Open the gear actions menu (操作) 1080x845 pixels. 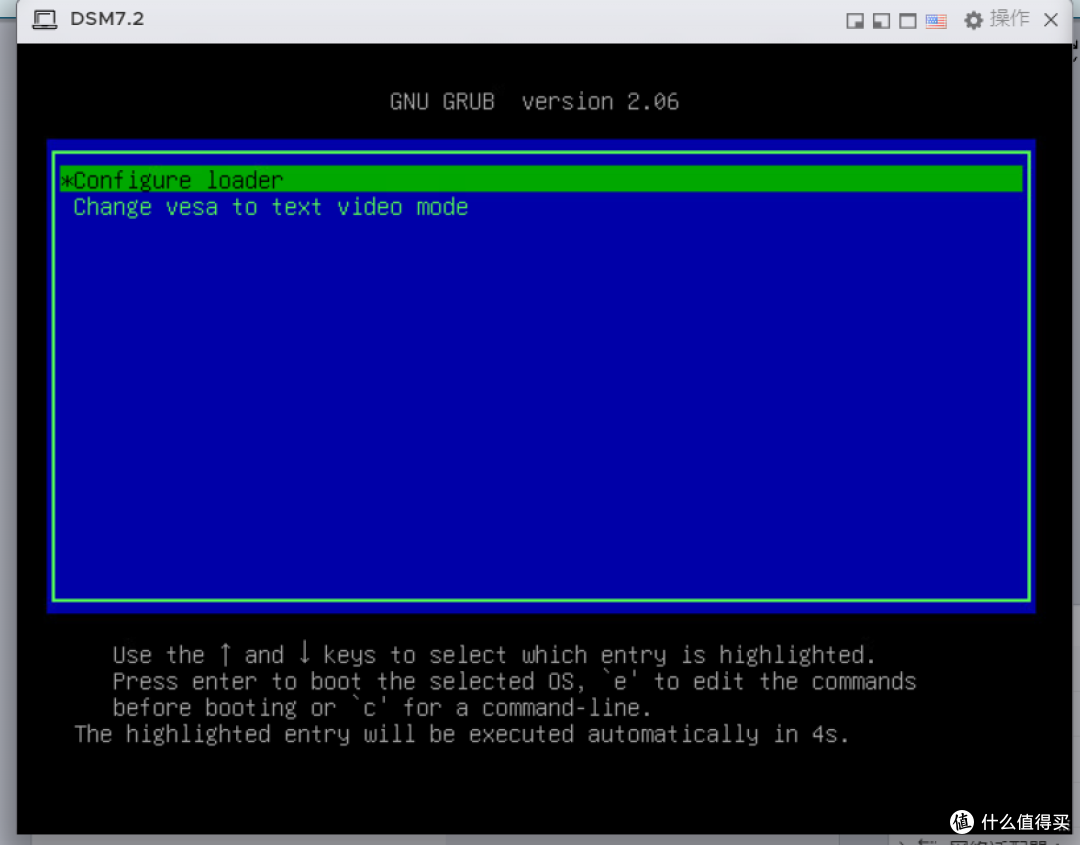pos(996,19)
